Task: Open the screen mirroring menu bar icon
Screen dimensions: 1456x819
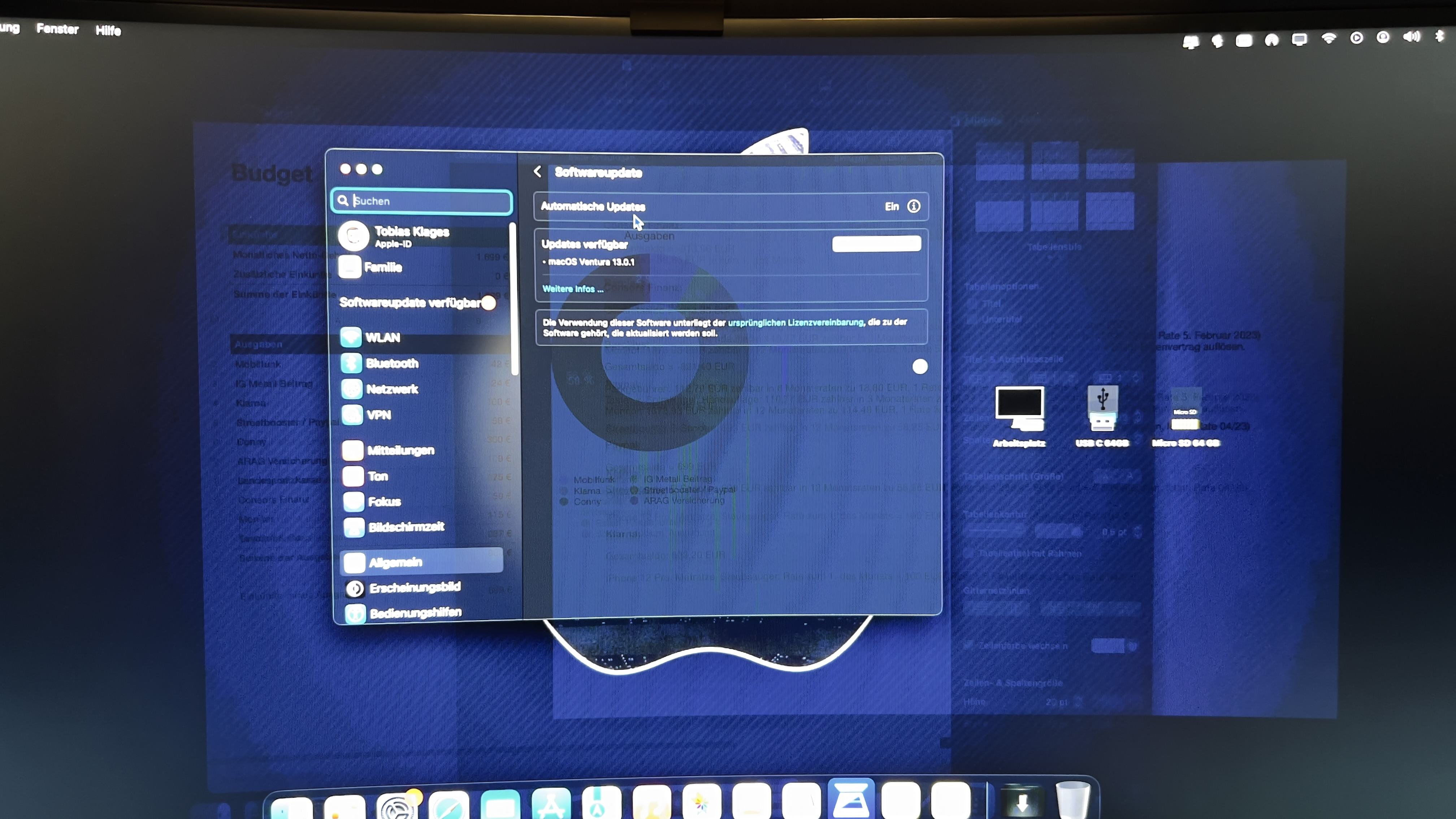Action: tap(1299, 40)
